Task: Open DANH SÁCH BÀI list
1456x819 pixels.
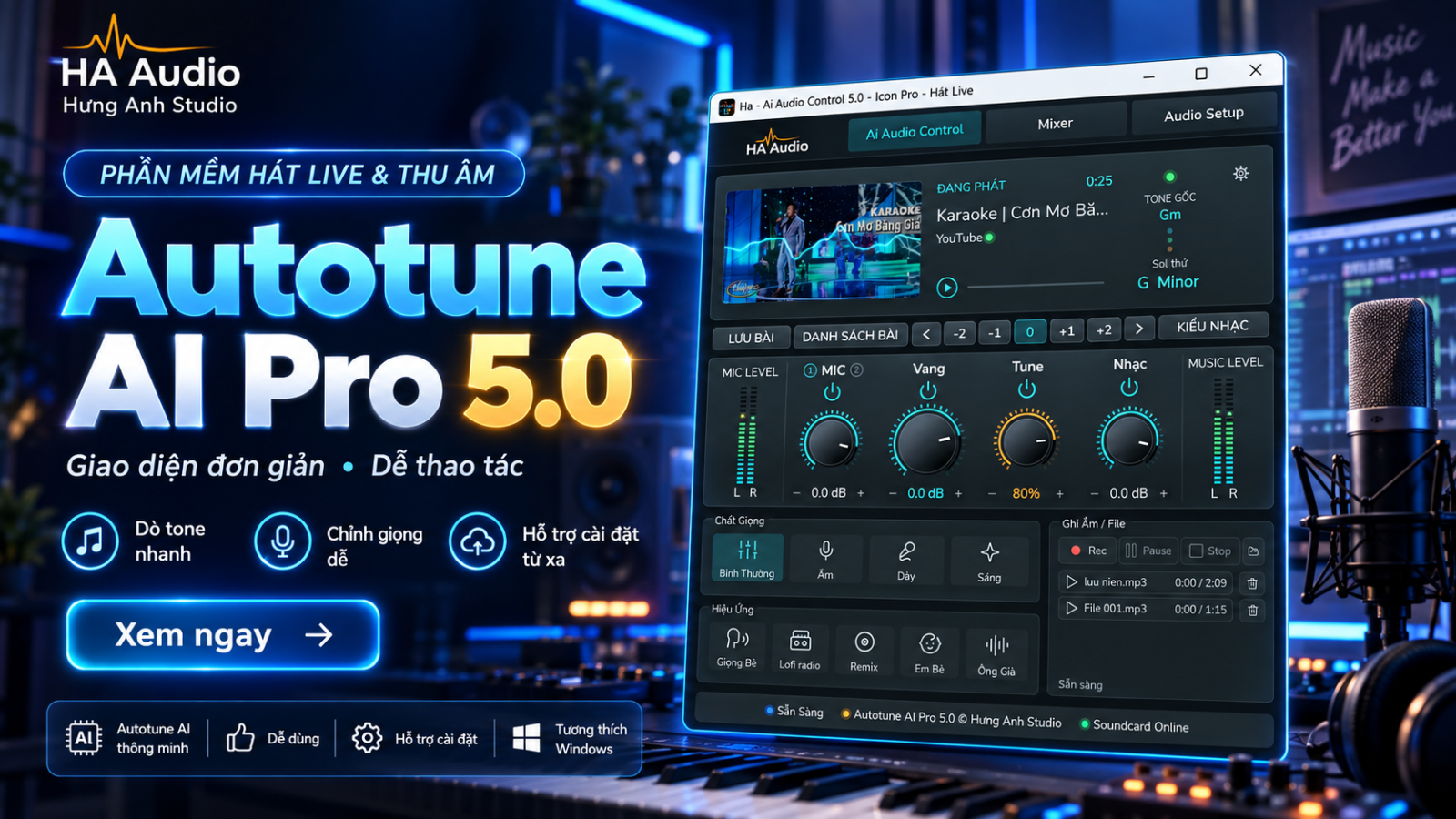Action: [850, 336]
